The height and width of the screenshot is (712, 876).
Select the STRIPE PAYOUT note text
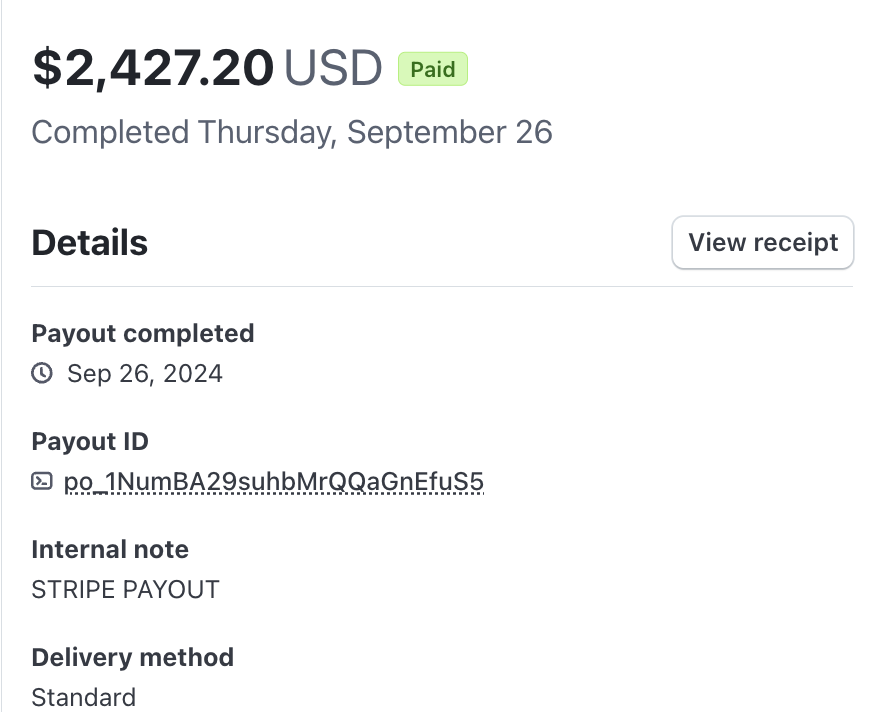125,589
